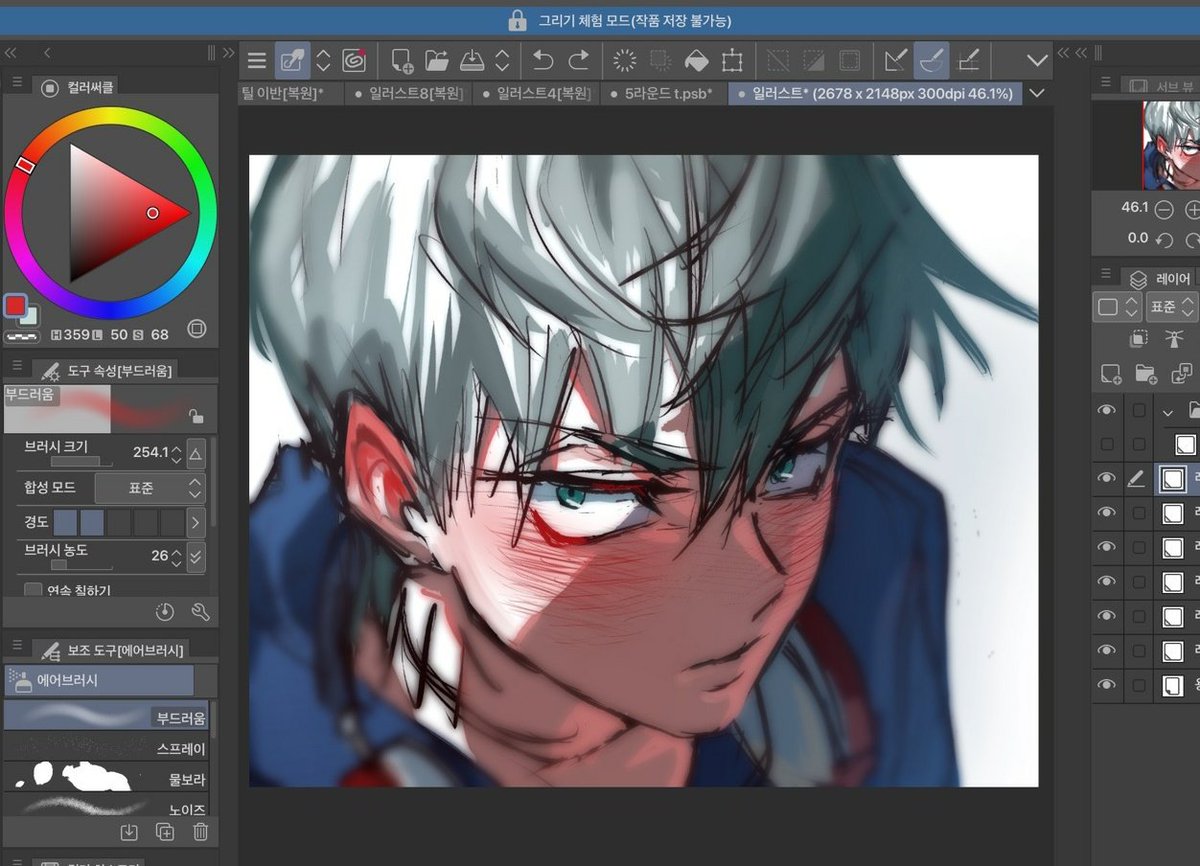The width and height of the screenshot is (1200, 866).
Task: Switch to 일러스트8[복원] tab
Action: point(407,93)
